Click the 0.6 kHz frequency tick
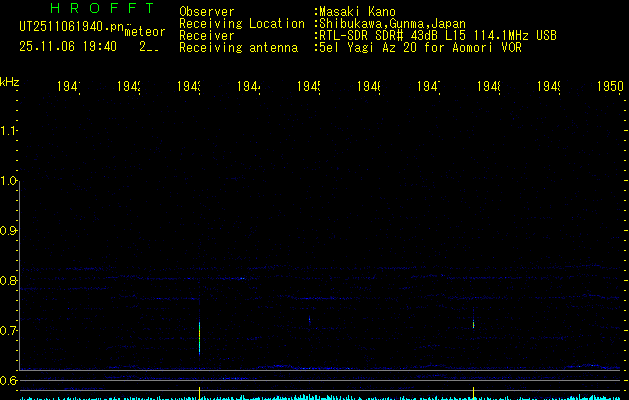 [10, 381]
